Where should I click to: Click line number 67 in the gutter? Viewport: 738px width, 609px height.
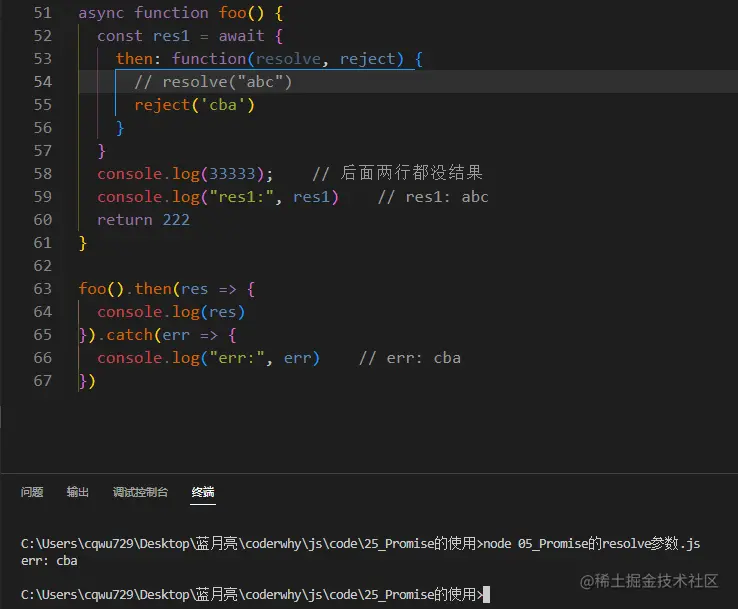[x=43, y=381]
